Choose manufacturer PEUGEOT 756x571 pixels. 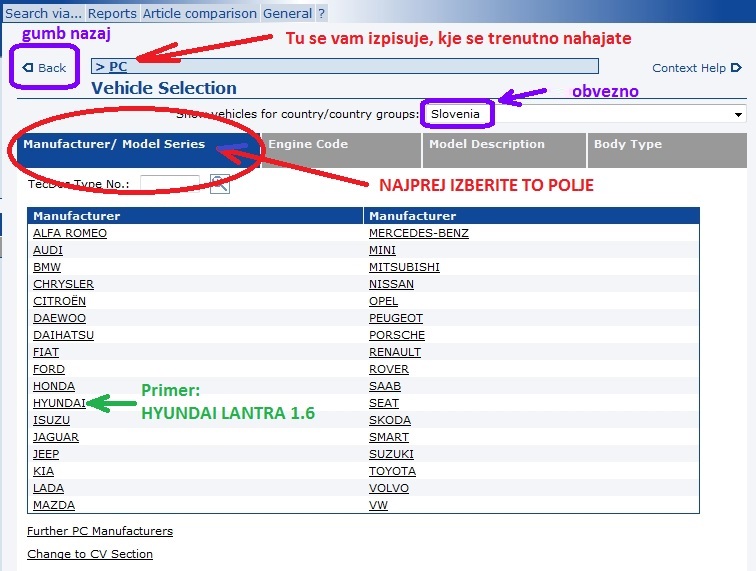(x=396, y=318)
